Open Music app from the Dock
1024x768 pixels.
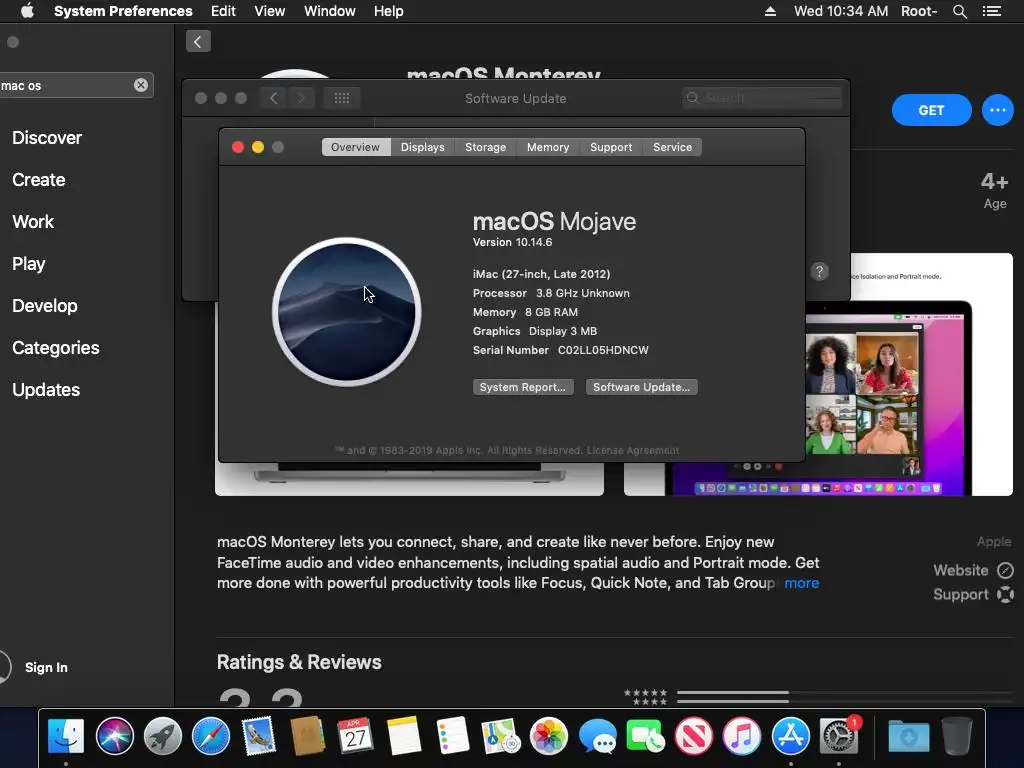coord(742,736)
